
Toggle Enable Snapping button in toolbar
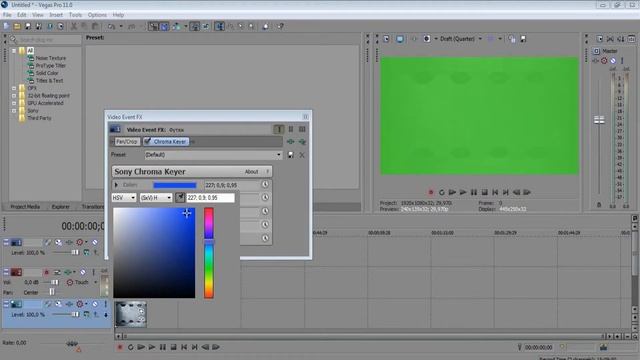153,26
